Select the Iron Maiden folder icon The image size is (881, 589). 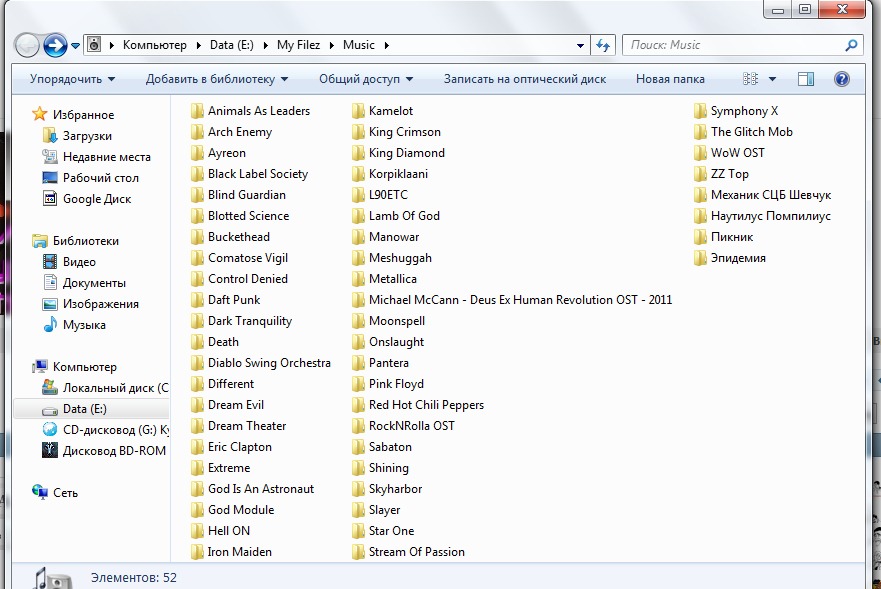pyautogui.click(x=197, y=552)
